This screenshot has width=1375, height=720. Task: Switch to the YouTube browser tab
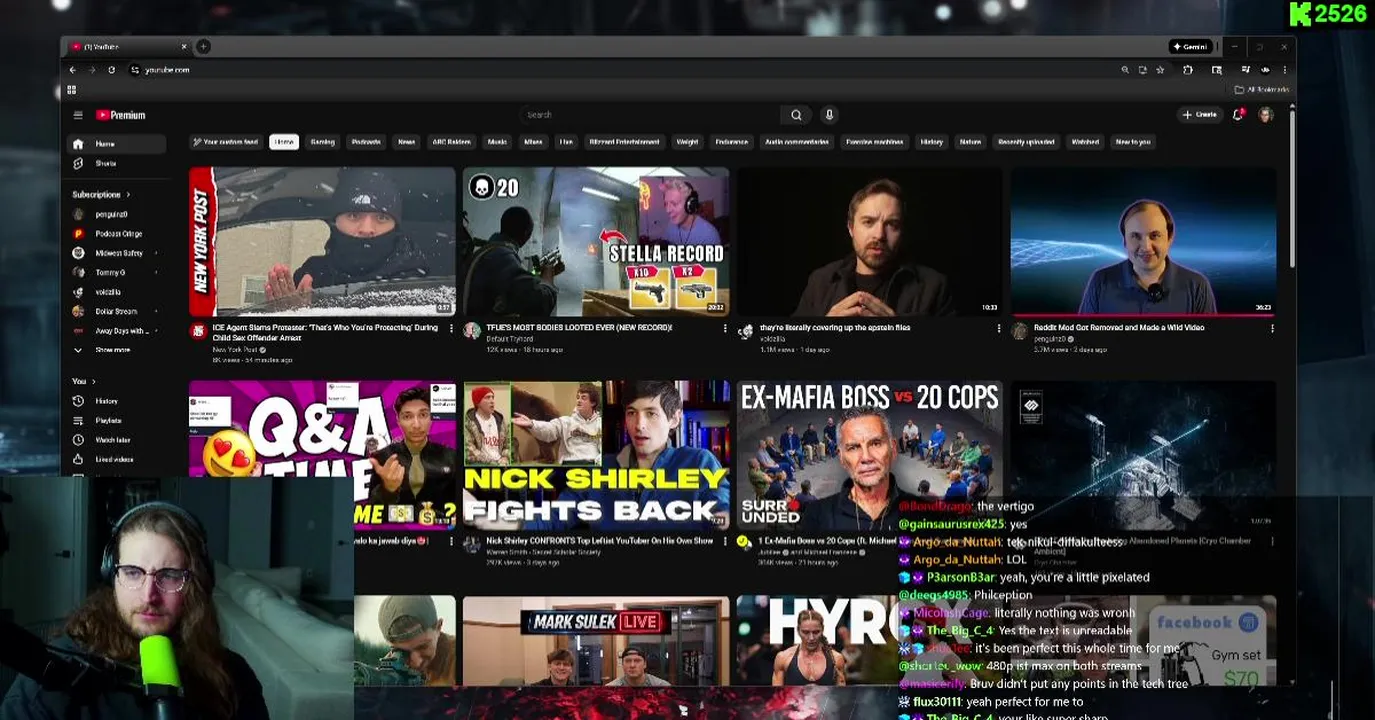click(128, 46)
